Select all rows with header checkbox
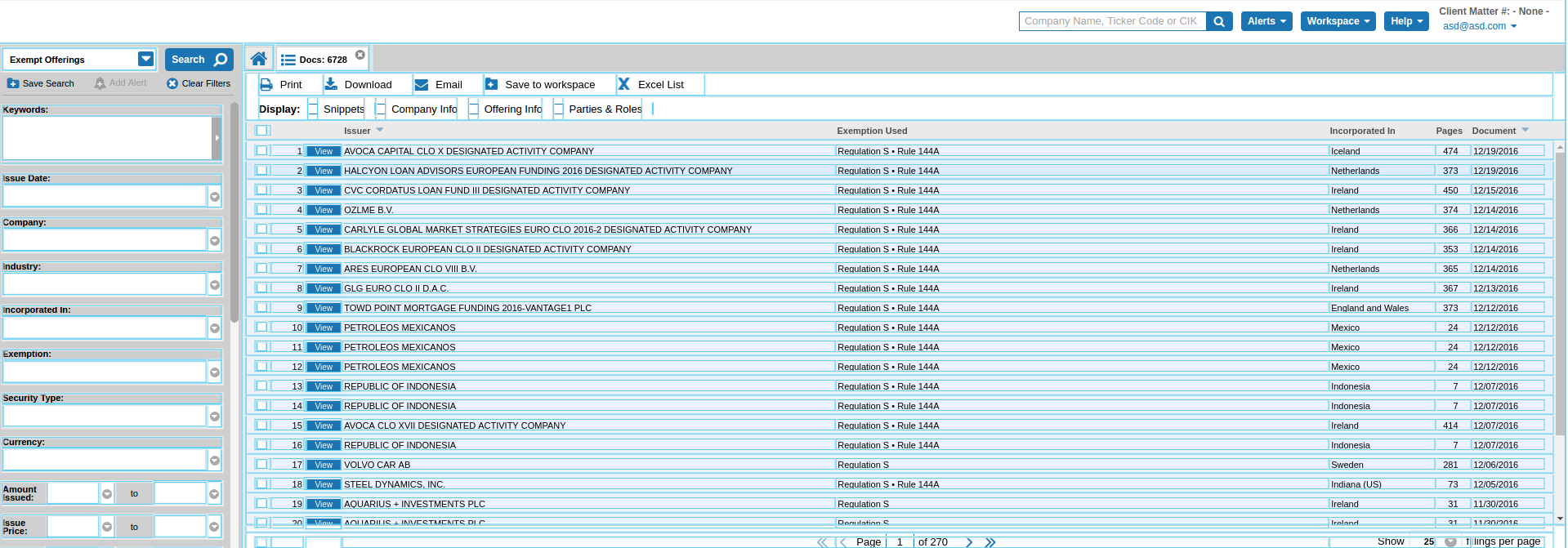1568x548 pixels. point(261,131)
